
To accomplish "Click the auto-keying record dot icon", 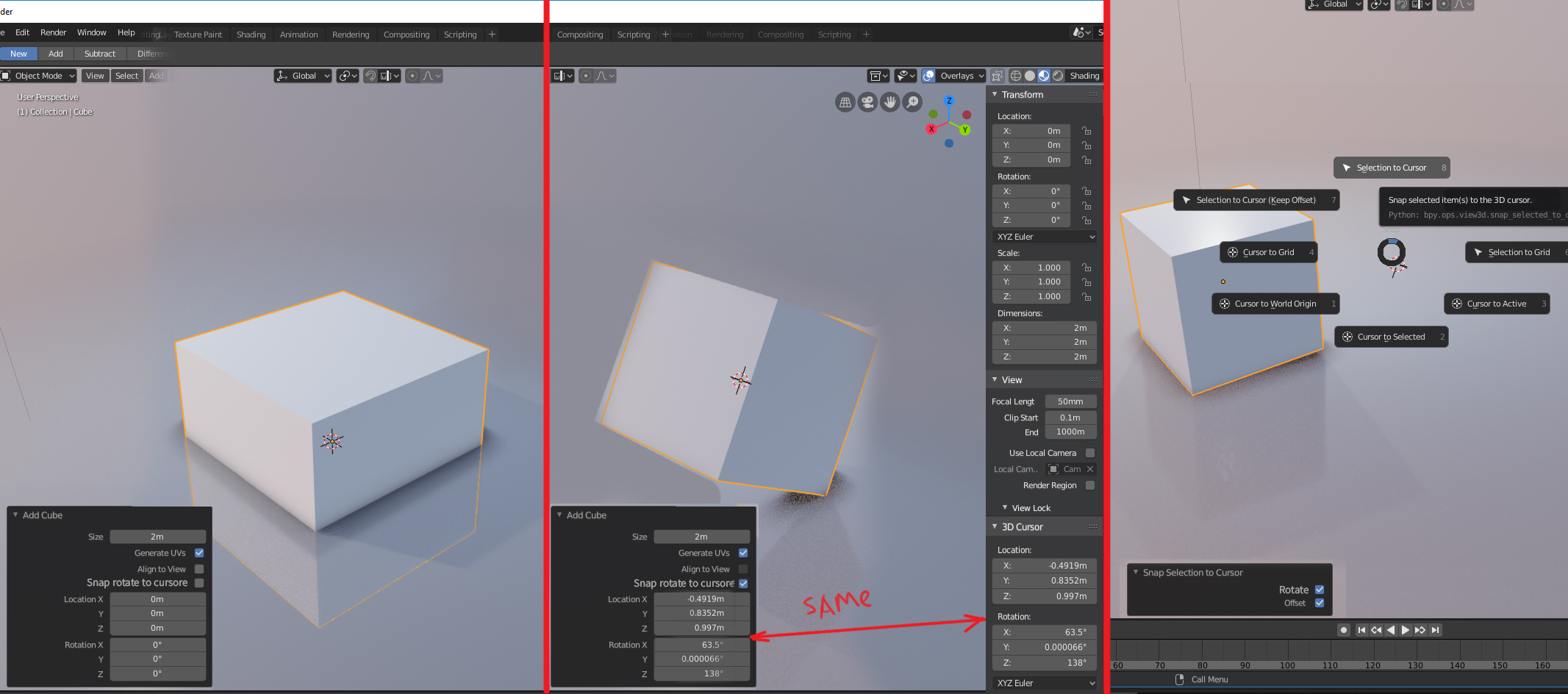I will click(1344, 630).
